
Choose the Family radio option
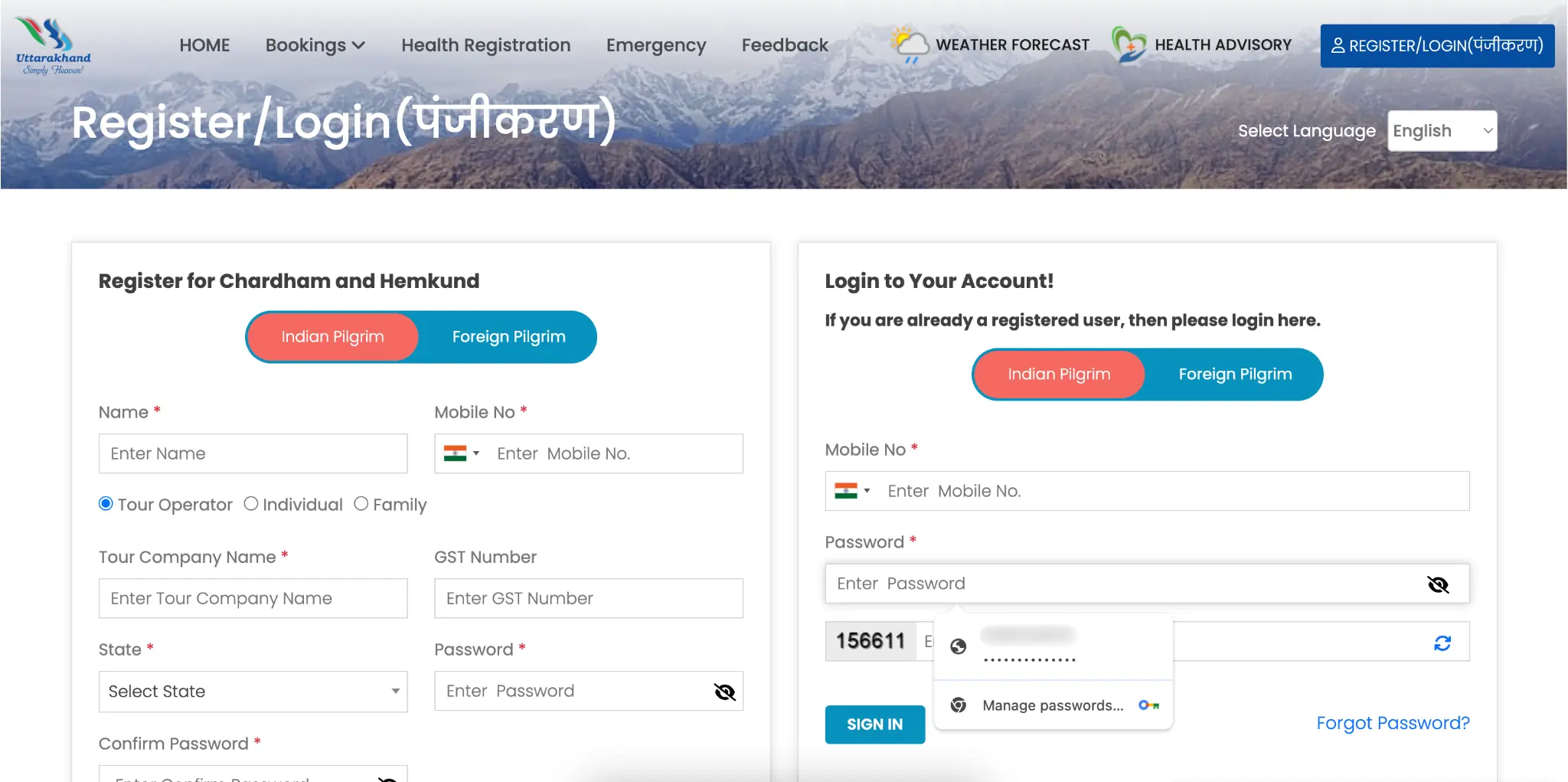tap(361, 504)
